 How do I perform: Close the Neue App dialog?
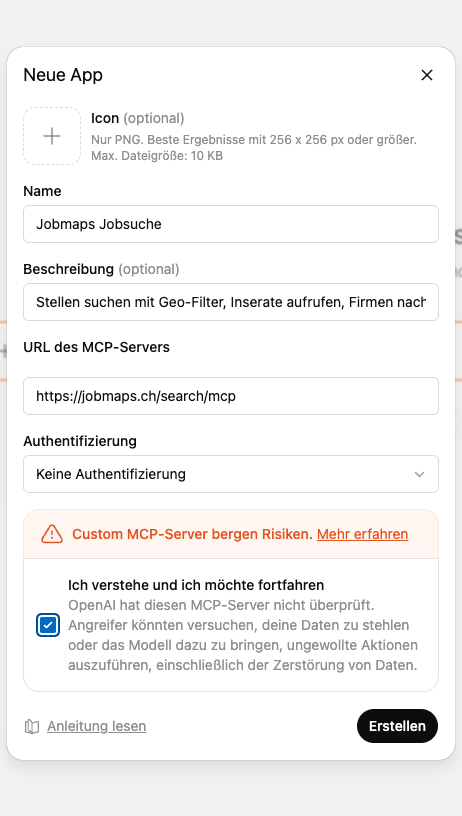427,75
